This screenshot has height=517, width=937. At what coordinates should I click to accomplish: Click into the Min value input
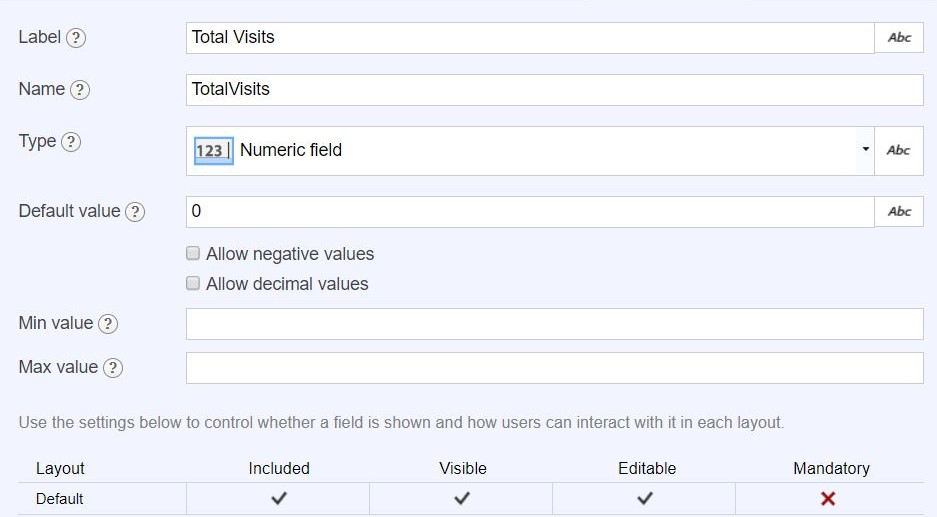tap(554, 324)
